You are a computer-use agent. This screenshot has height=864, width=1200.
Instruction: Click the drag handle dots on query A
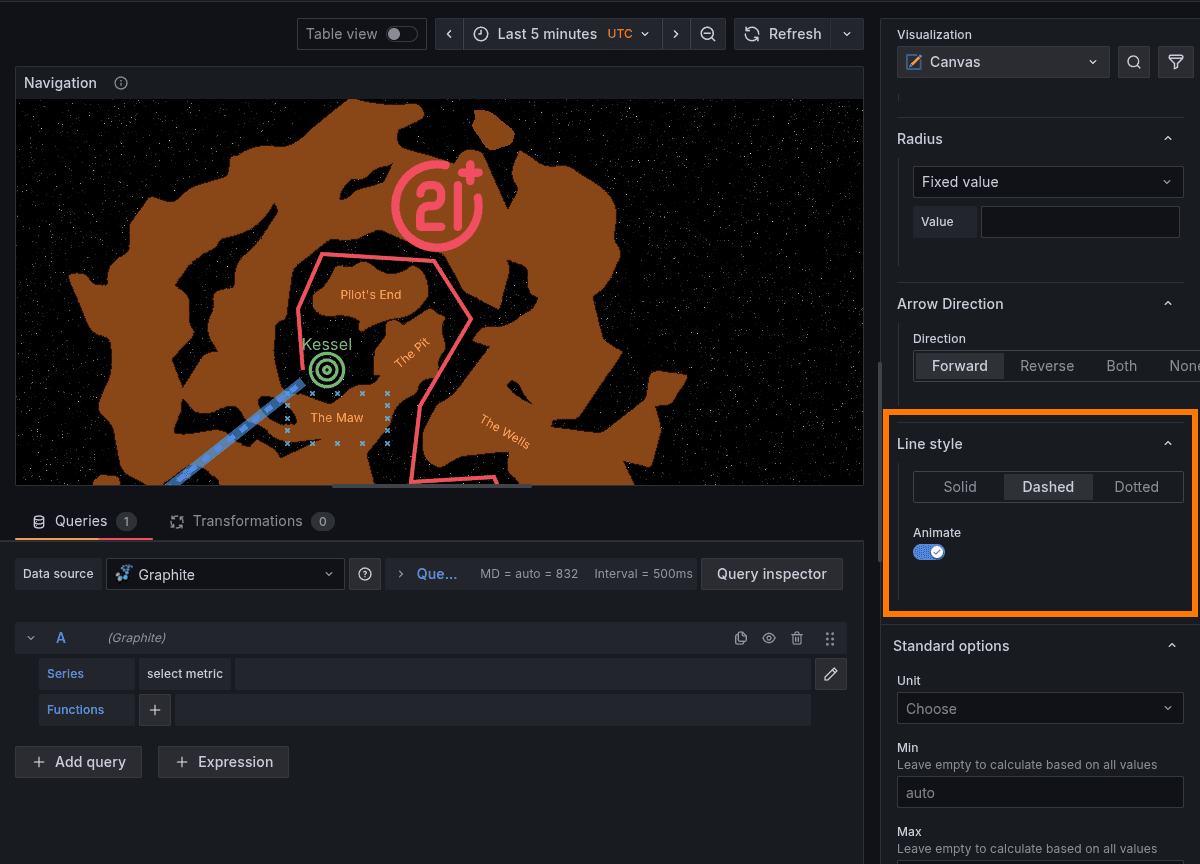click(x=828, y=637)
